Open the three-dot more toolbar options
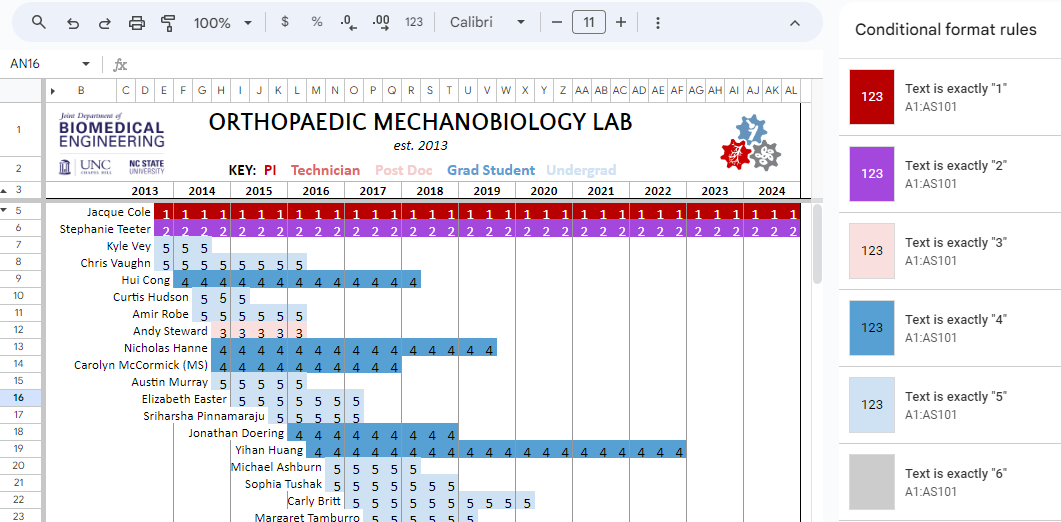The image size is (1061, 522). [658, 22]
